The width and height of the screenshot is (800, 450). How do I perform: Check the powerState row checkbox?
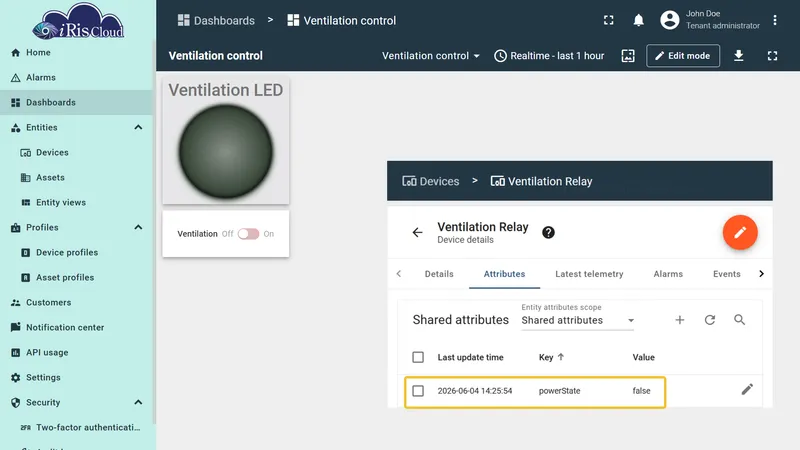pyautogui.click(x=418, y=391)
